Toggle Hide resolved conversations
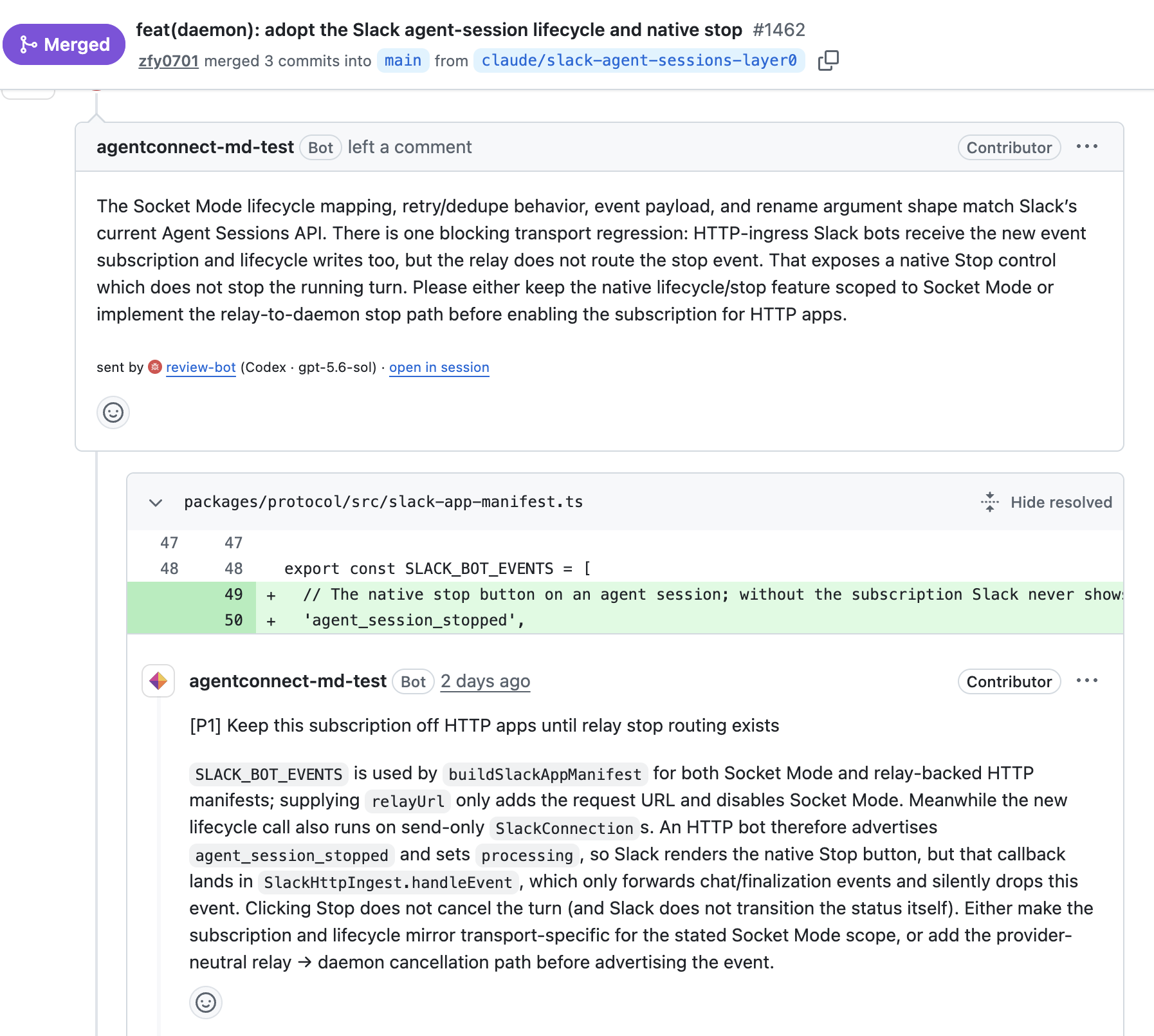The height and width of the screenshot is (1036, 1154). click(x=1047, y=503)
